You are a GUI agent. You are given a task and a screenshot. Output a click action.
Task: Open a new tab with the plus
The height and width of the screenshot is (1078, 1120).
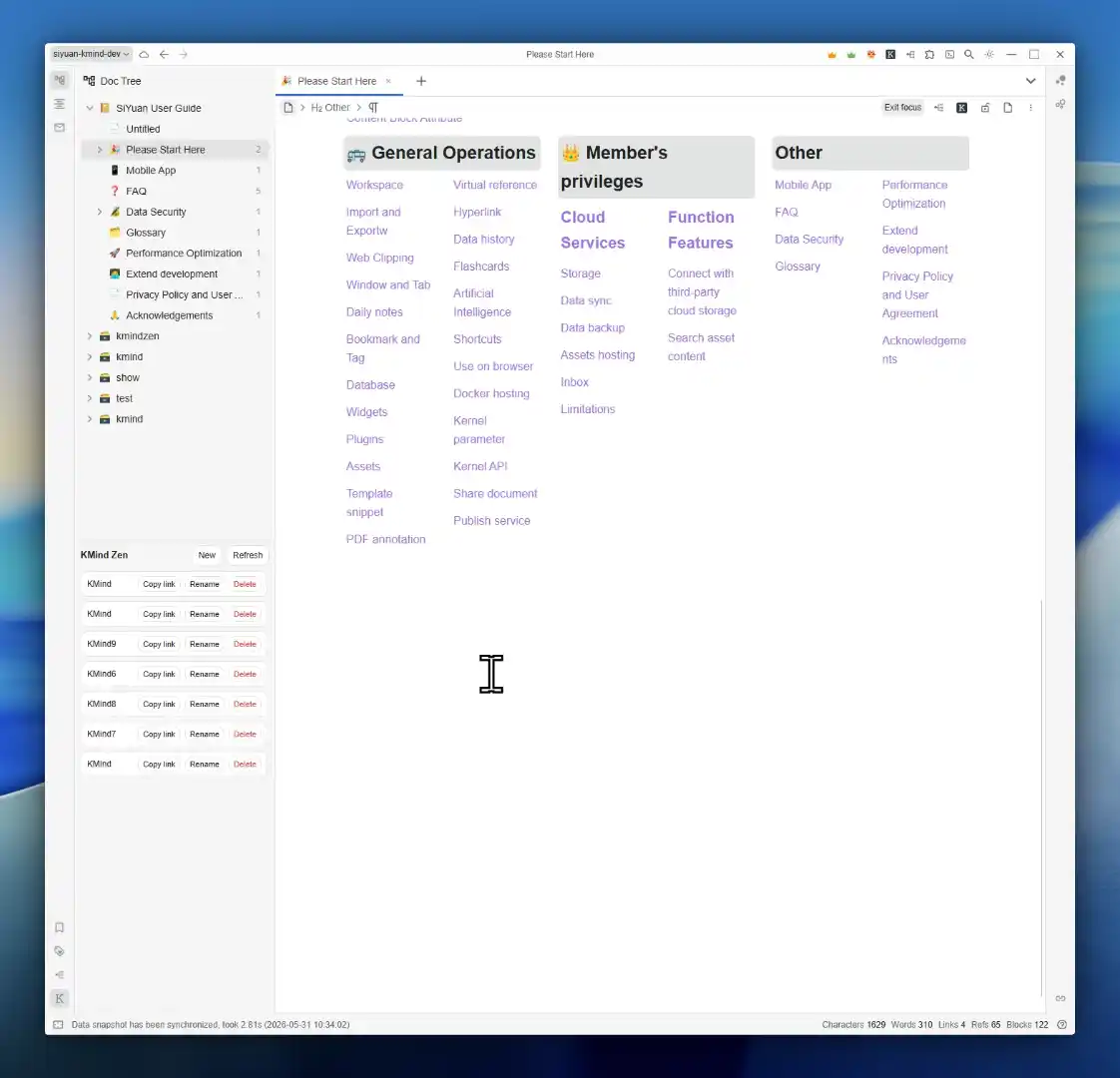[421, 81]
